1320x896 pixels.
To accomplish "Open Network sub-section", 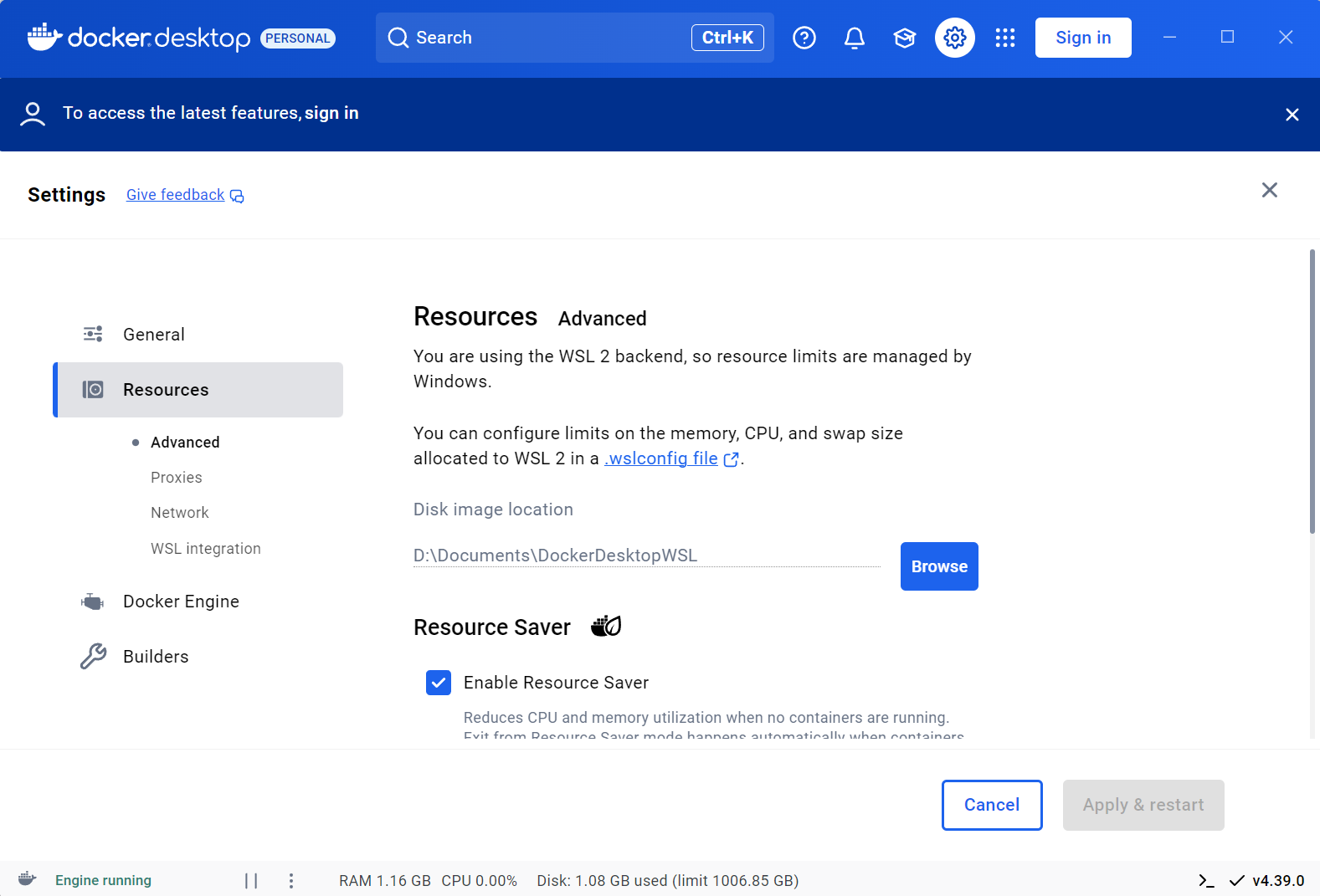I will pyautogui.click(x=180, y=512).
